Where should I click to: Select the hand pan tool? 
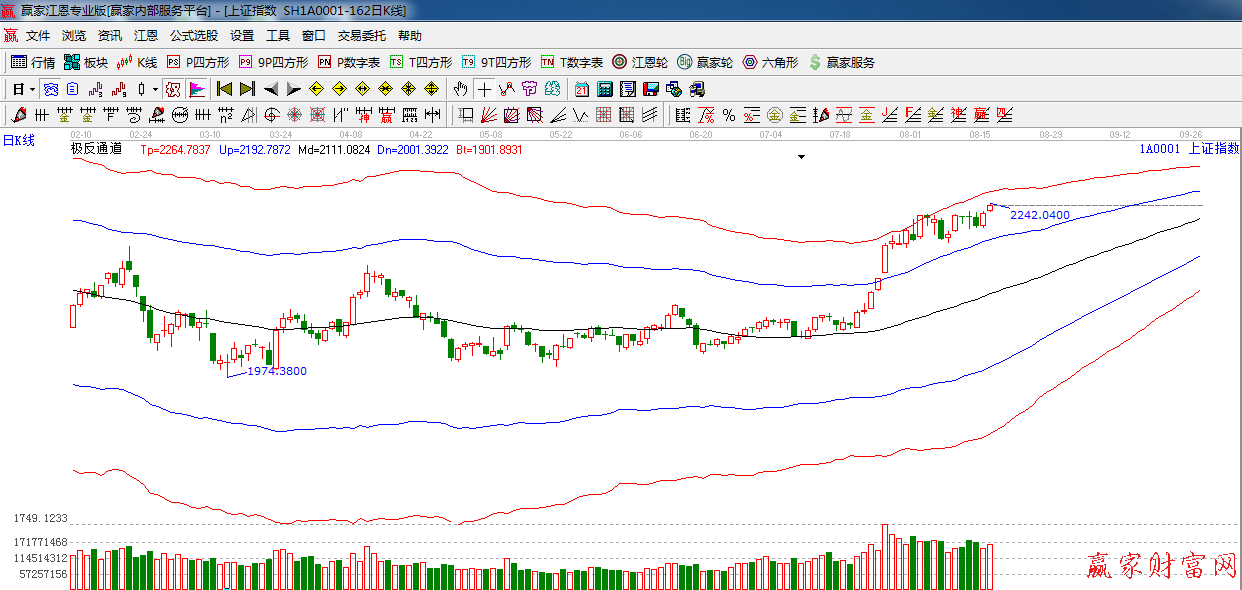pos(460,89)
